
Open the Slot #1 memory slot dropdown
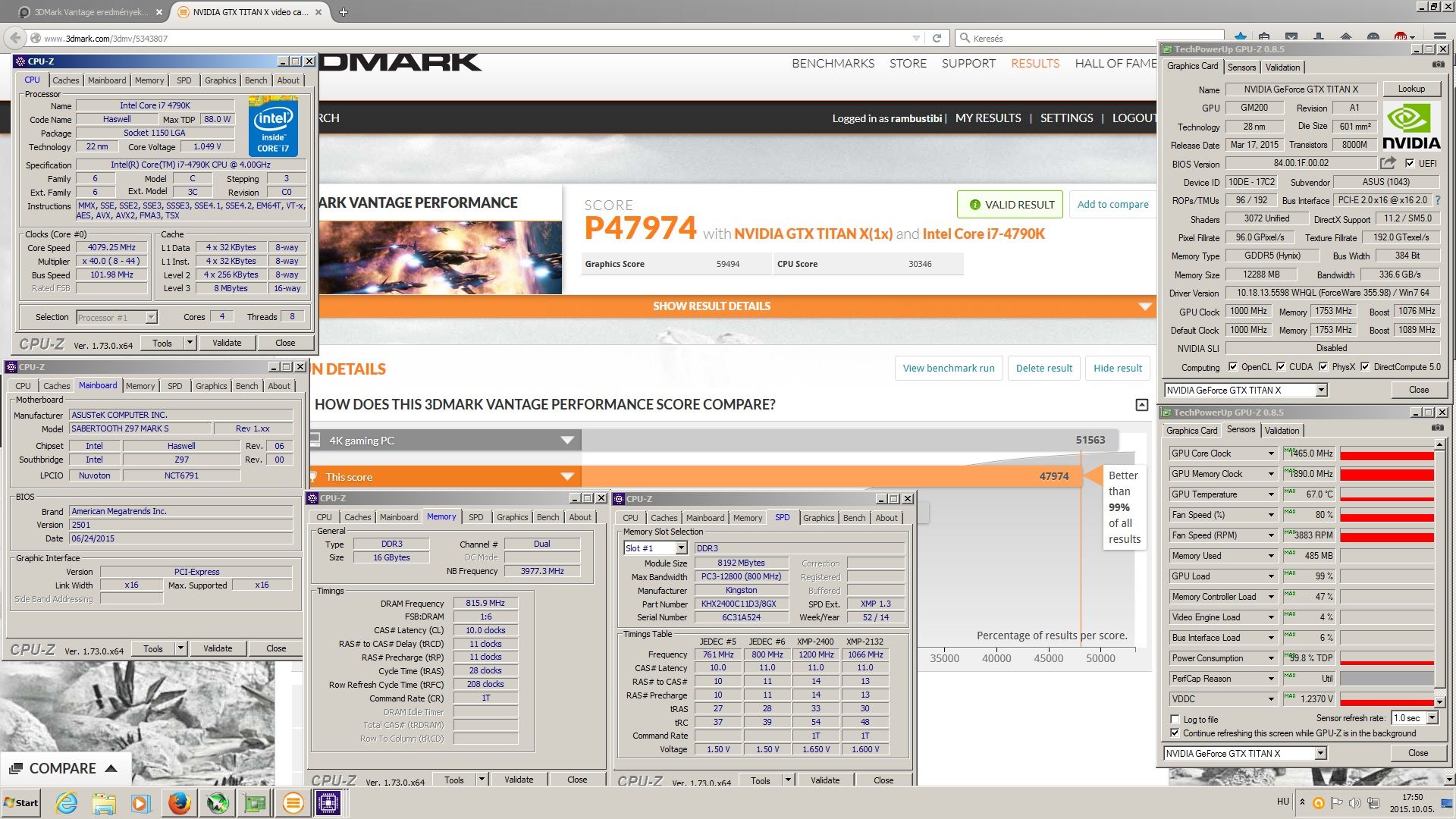681,548
